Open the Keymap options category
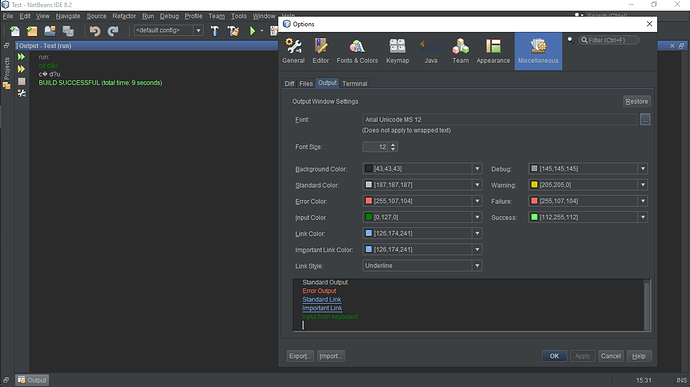The width and height of the screenshot is (690, 387). 397,51
